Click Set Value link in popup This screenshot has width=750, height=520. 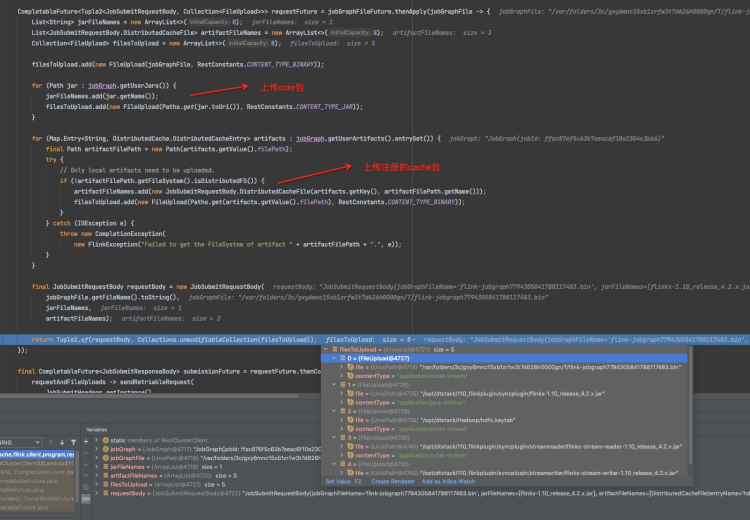pos(338,482)
